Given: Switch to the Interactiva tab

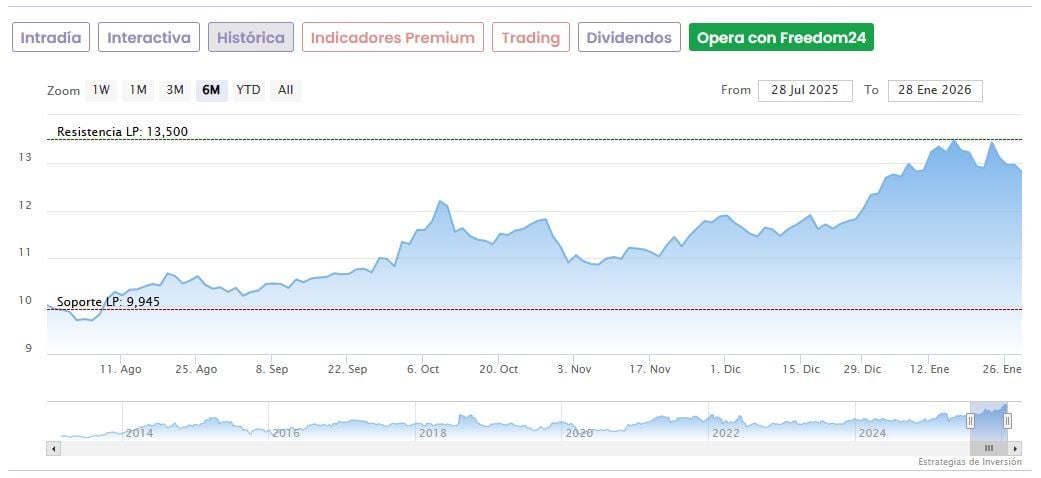Looking at the screenshot, I should coord(149,38).
